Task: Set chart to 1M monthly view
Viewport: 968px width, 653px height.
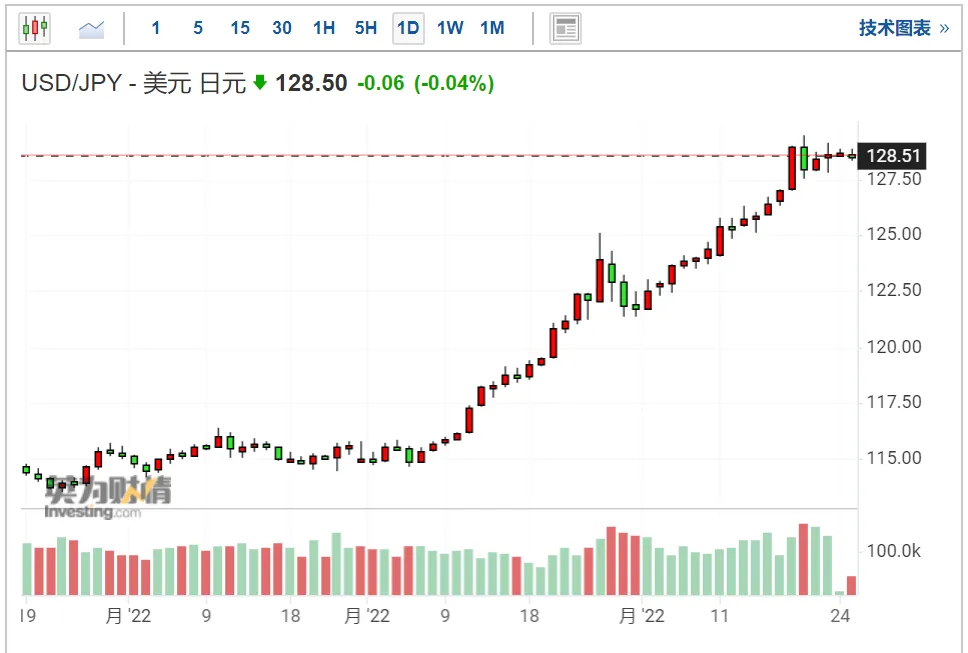Action: (492, 28)
